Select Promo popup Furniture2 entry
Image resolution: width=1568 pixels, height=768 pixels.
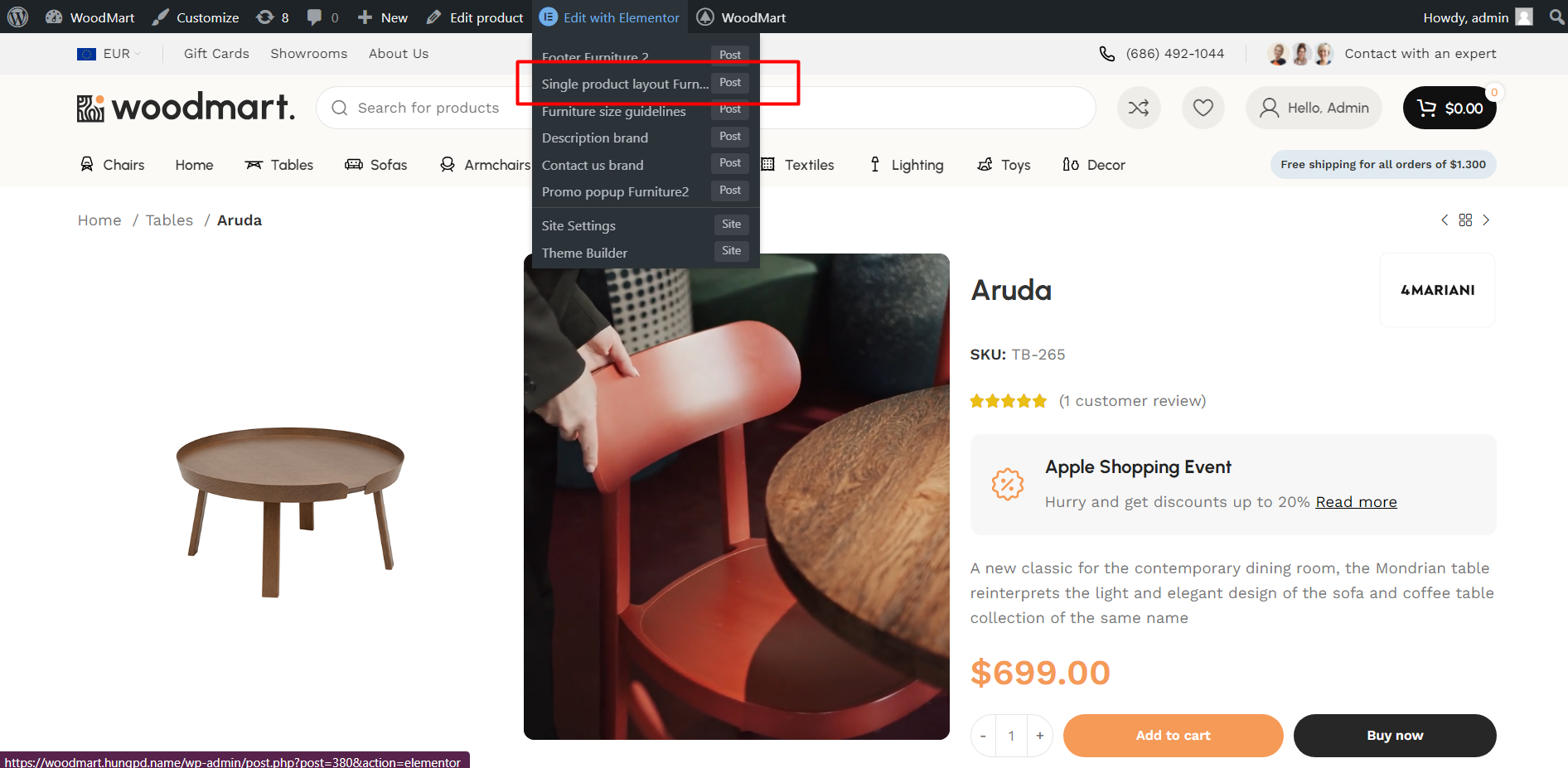(x=645, y=191)
